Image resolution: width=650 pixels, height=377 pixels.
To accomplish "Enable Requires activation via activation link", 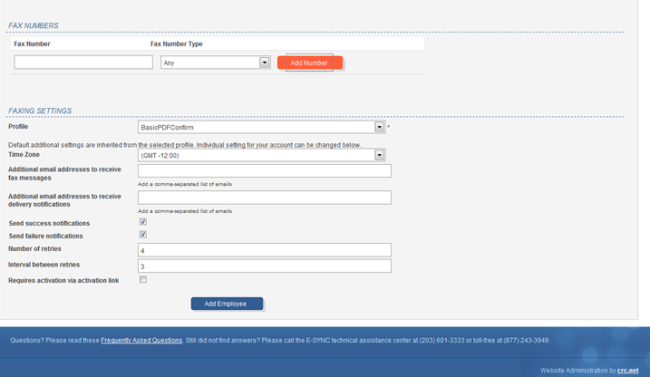I will tap(143, 280).
